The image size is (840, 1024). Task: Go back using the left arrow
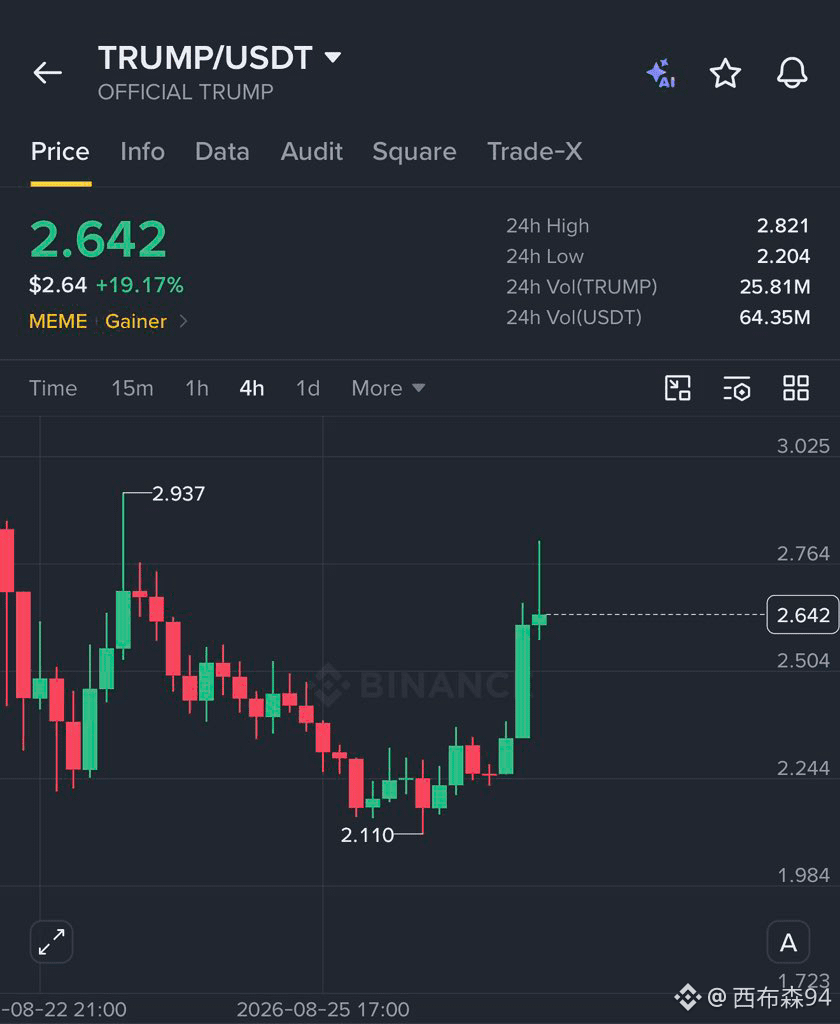click(48, 72)
